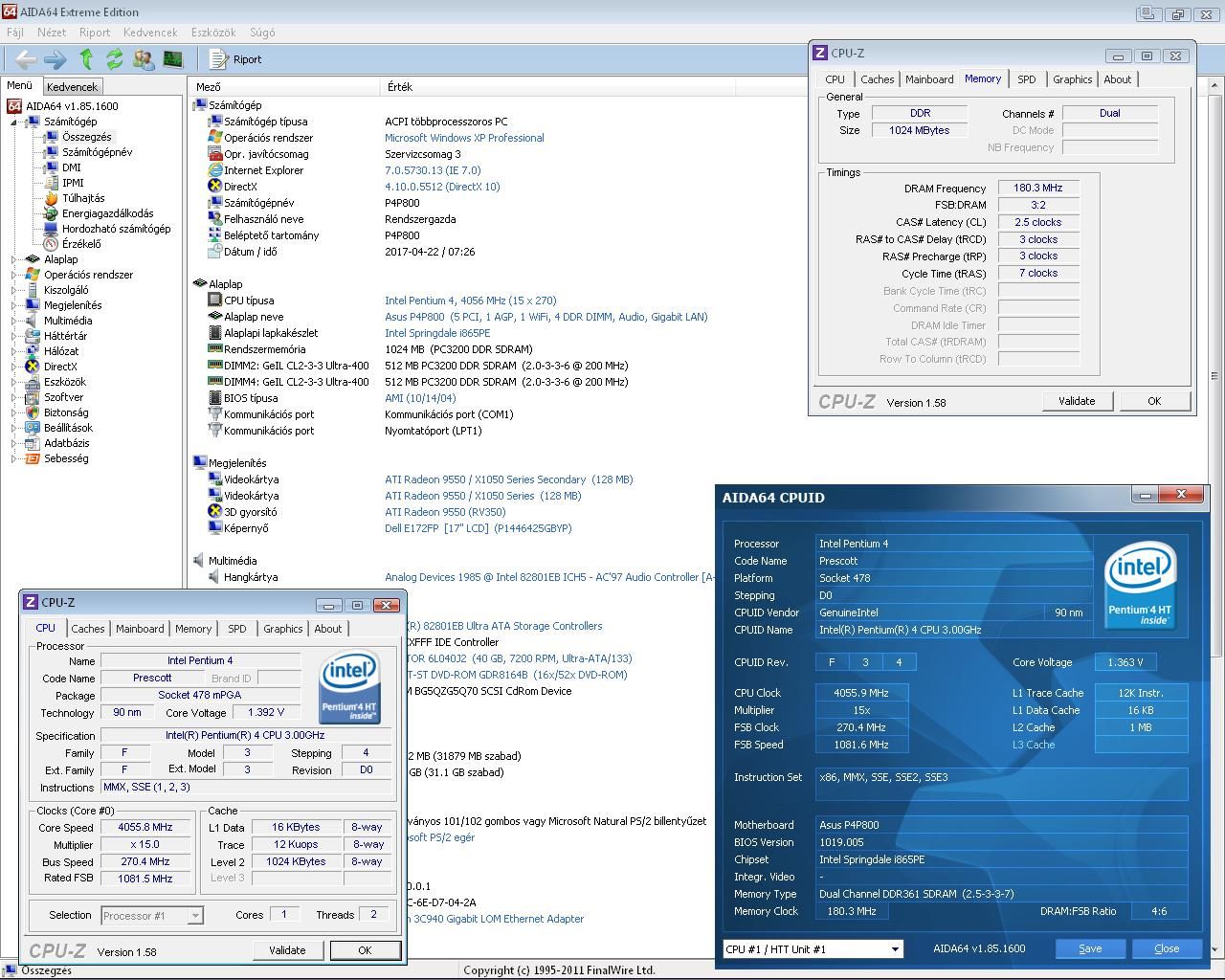Image resolution: width=1225 pixels, height=980 pixels.
Task: Click the Back arrow toolbar icon
Action: [26, 59]
